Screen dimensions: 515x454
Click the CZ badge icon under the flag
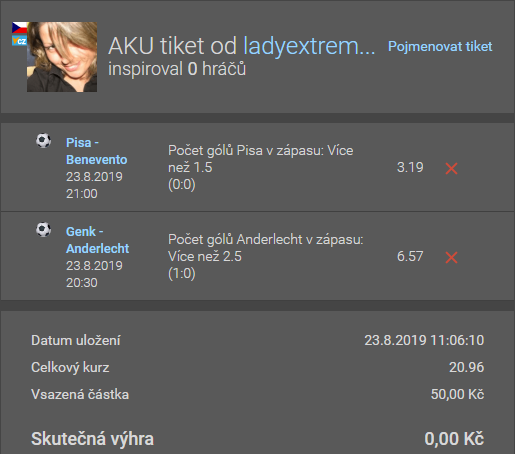(x=19, y=40)
